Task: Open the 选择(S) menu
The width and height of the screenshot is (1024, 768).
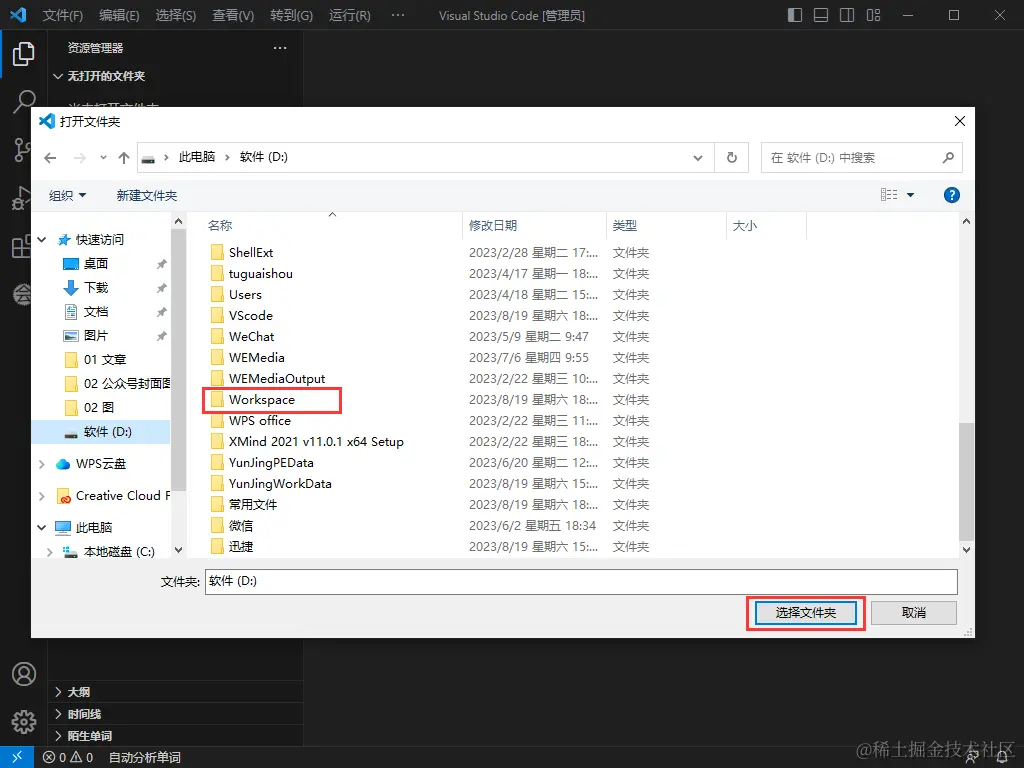Action: (x=176, y=15)
